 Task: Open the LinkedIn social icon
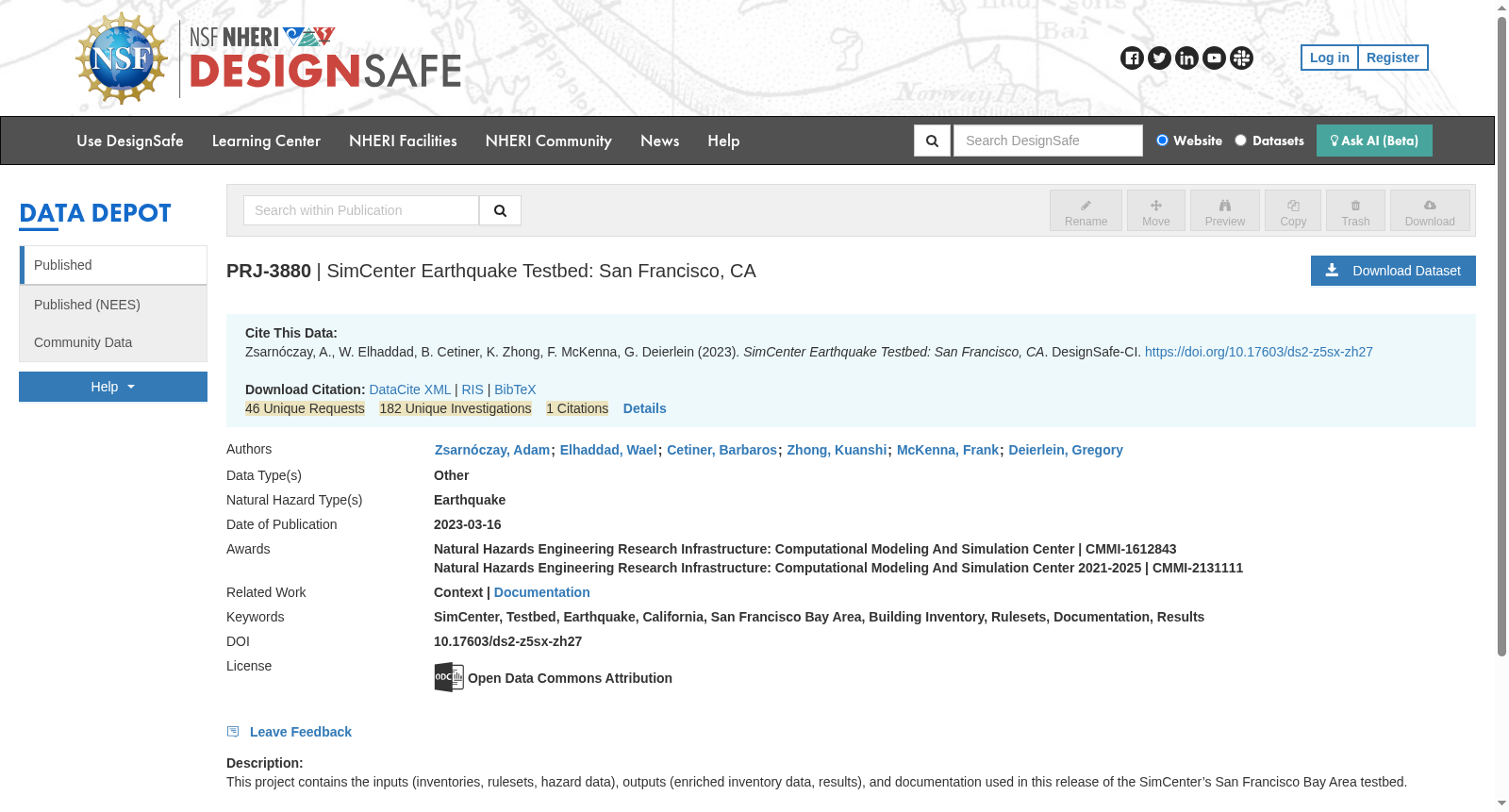(1186, 58)
